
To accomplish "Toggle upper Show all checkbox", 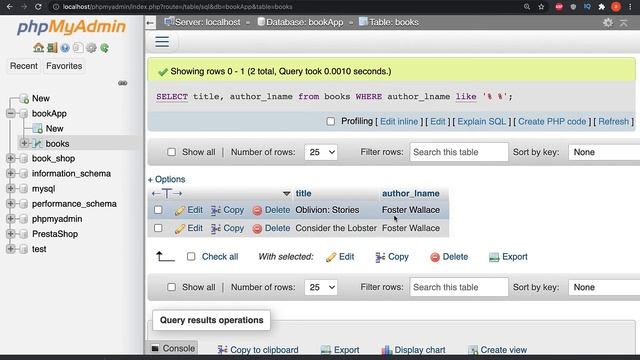I will coord(171,152).
